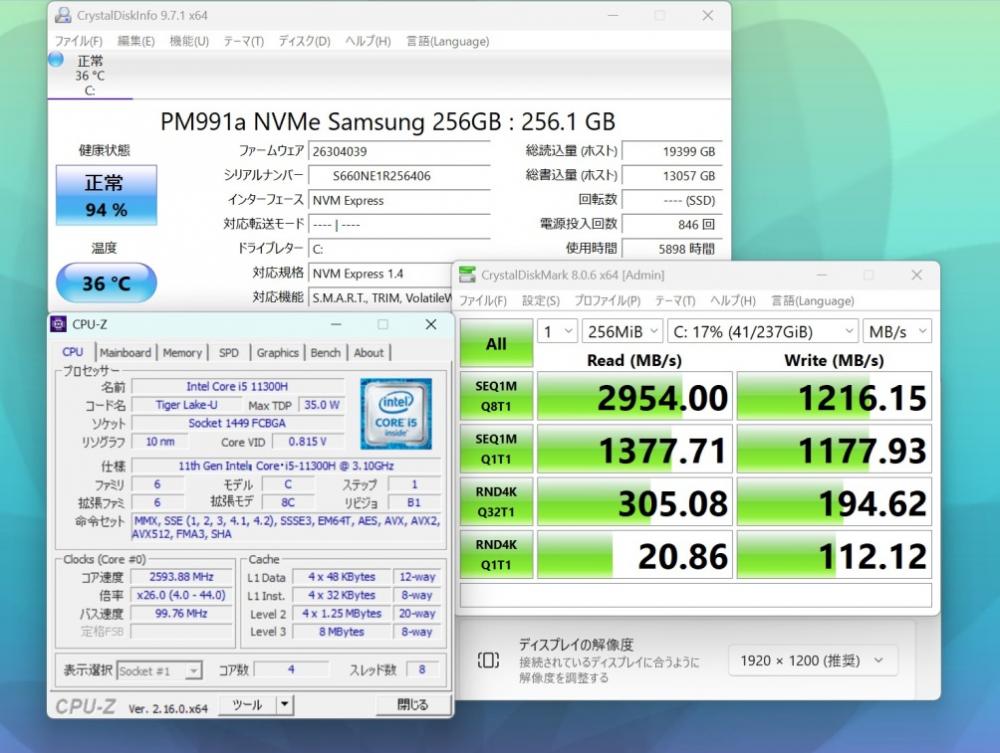This screenshot has width=1000, height=753.
Task: Open the test count dropdown showing 1
Action: point(557,332)
